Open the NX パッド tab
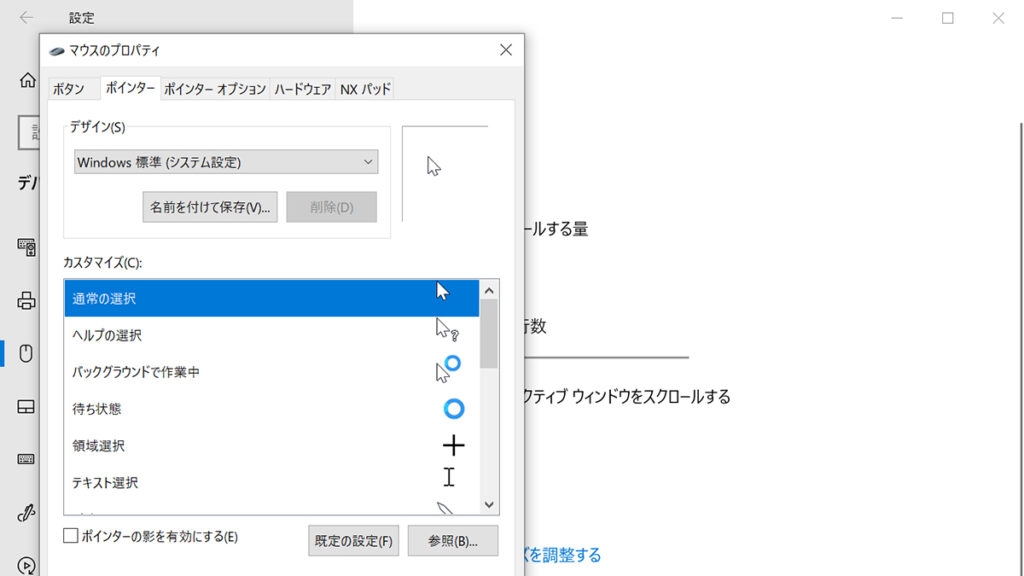This screenshot has width=1024, height=576. pyautogui.click(x=365, y=89)
